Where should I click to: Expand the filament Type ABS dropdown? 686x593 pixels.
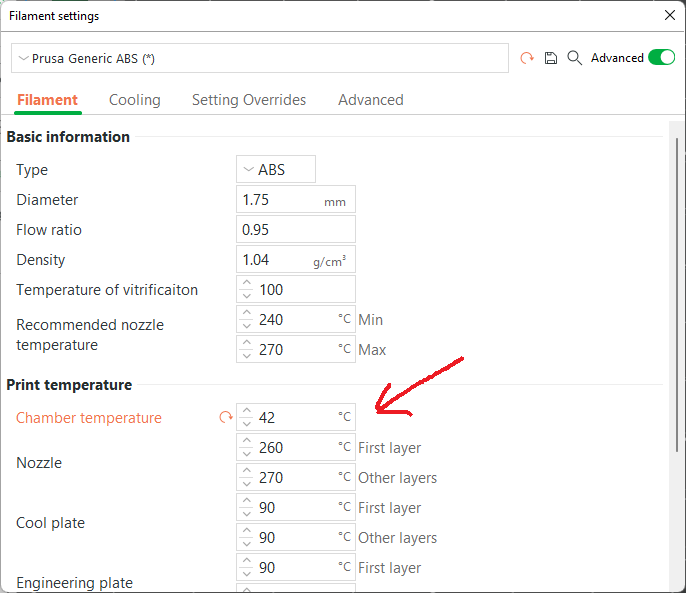276,170
